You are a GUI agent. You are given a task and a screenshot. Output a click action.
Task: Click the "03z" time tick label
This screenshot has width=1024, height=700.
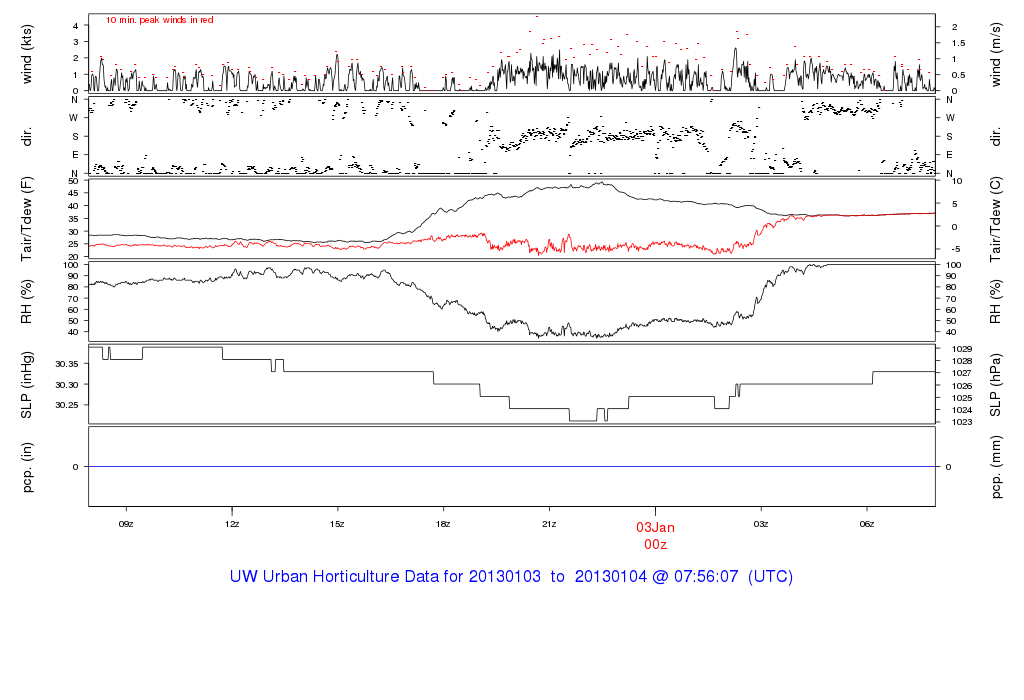[761, 524]
